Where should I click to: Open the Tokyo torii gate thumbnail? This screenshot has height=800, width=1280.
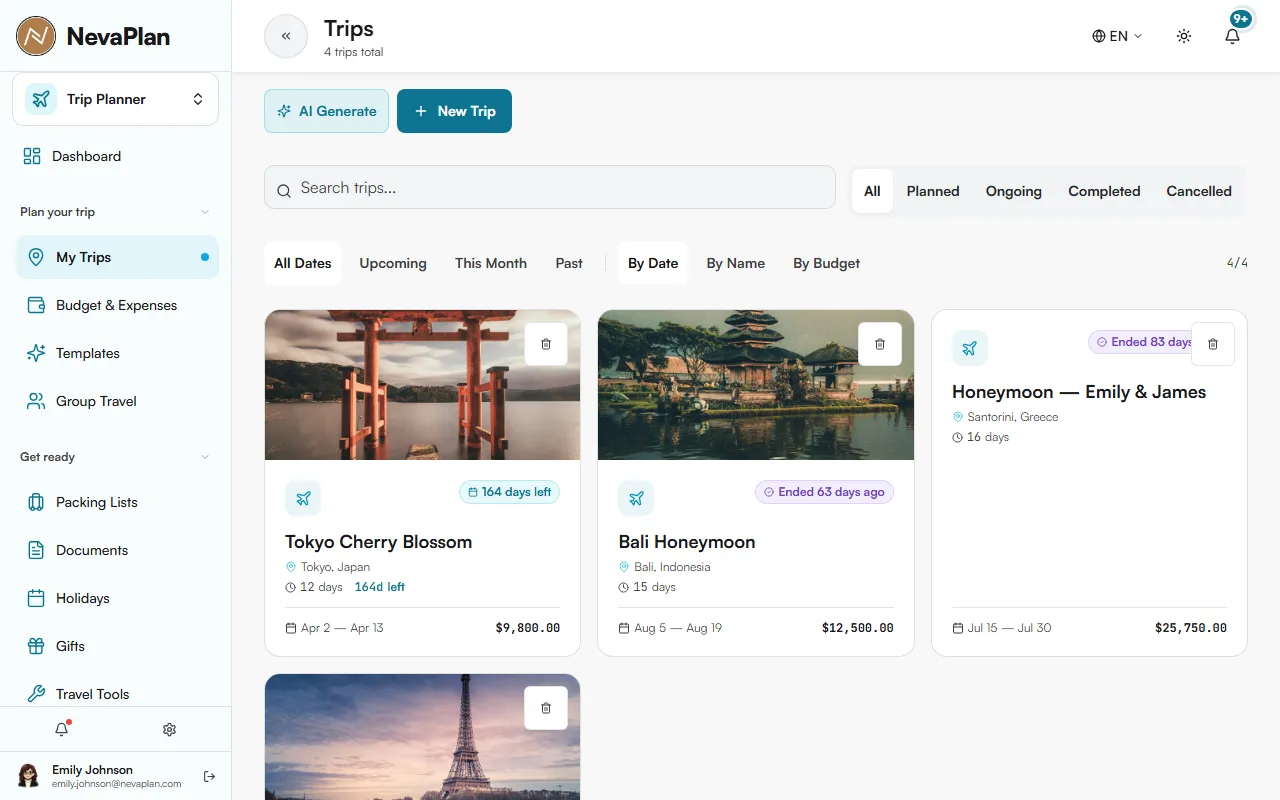point(422,385)
